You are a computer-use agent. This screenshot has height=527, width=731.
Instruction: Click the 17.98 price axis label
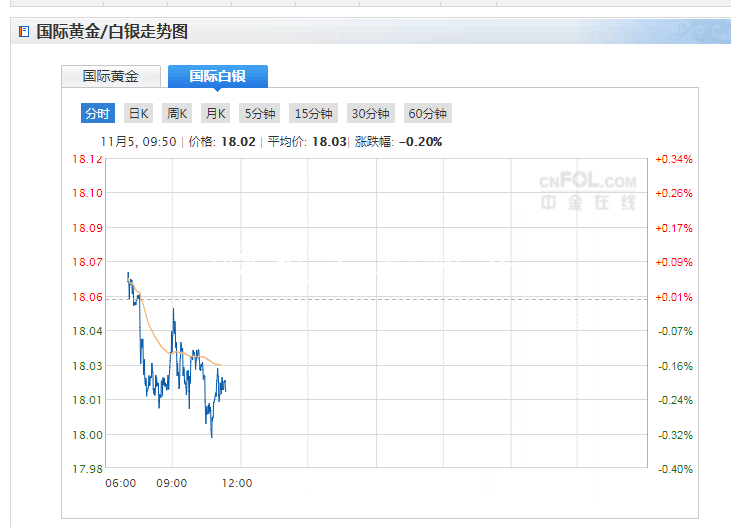(x=87, y=469)
